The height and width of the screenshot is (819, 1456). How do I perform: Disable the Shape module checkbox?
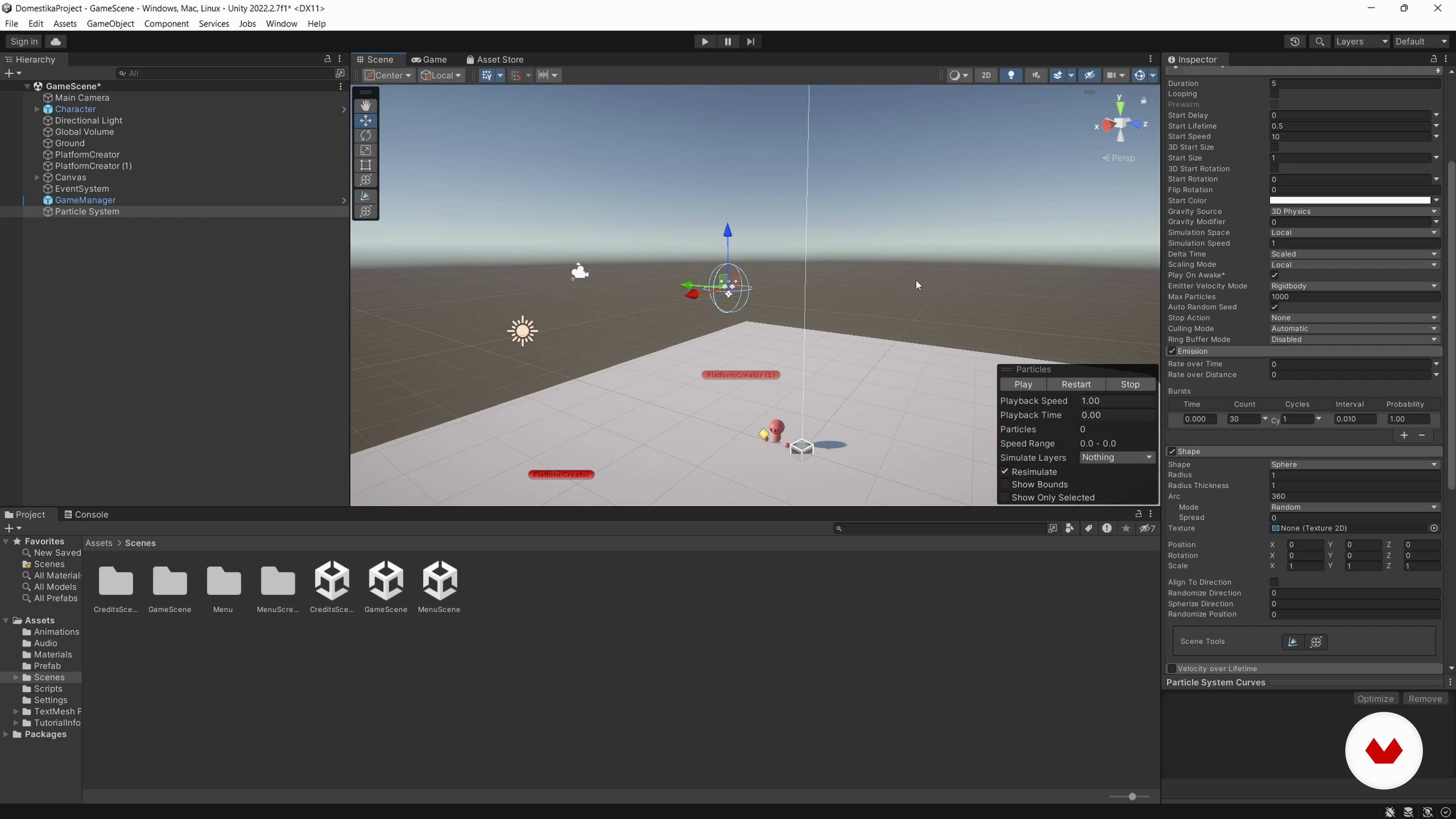point(1172,451)
